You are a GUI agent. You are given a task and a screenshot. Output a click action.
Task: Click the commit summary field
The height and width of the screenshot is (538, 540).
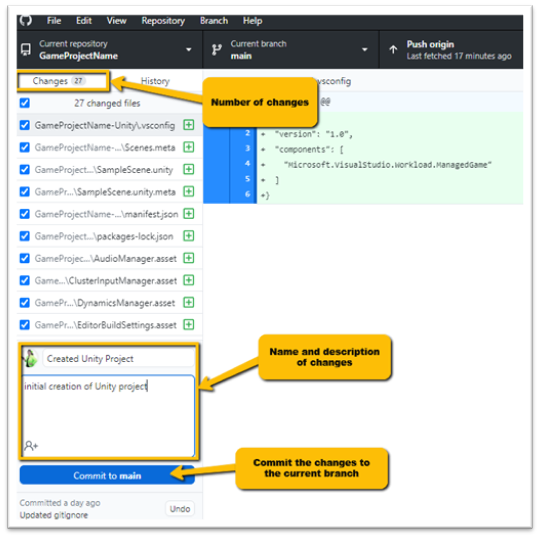pyautogui.click(x=118, y=359)
